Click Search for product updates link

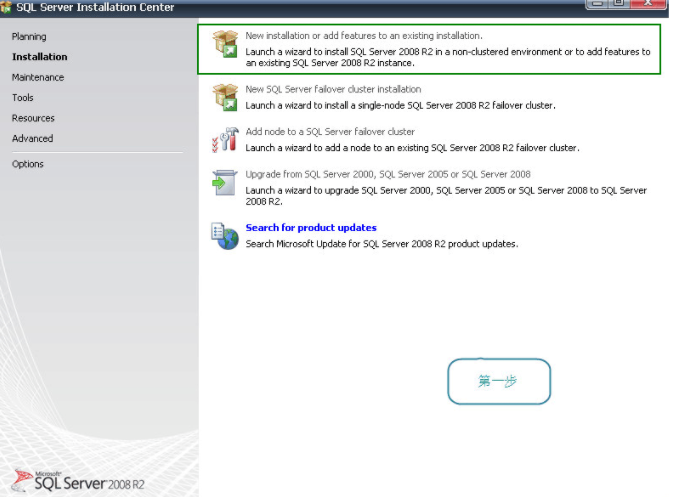click(x=311, y=228)
